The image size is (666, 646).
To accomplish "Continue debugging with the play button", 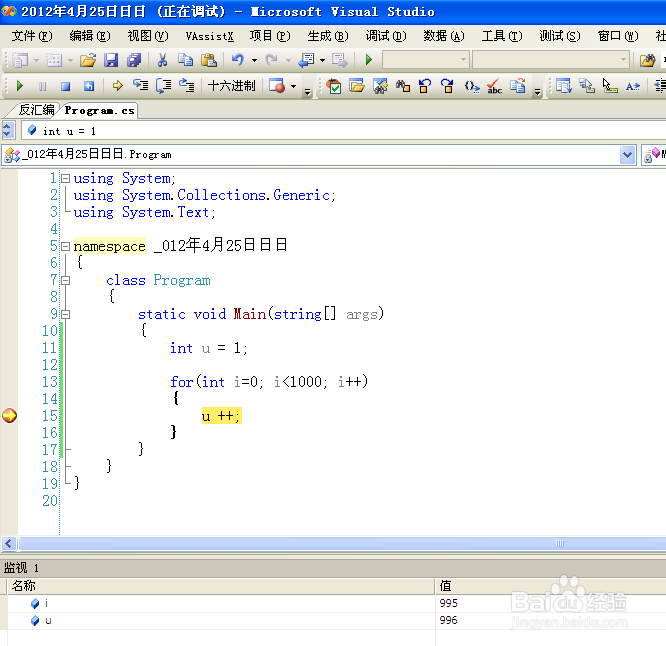I will [x=20, y=86].
